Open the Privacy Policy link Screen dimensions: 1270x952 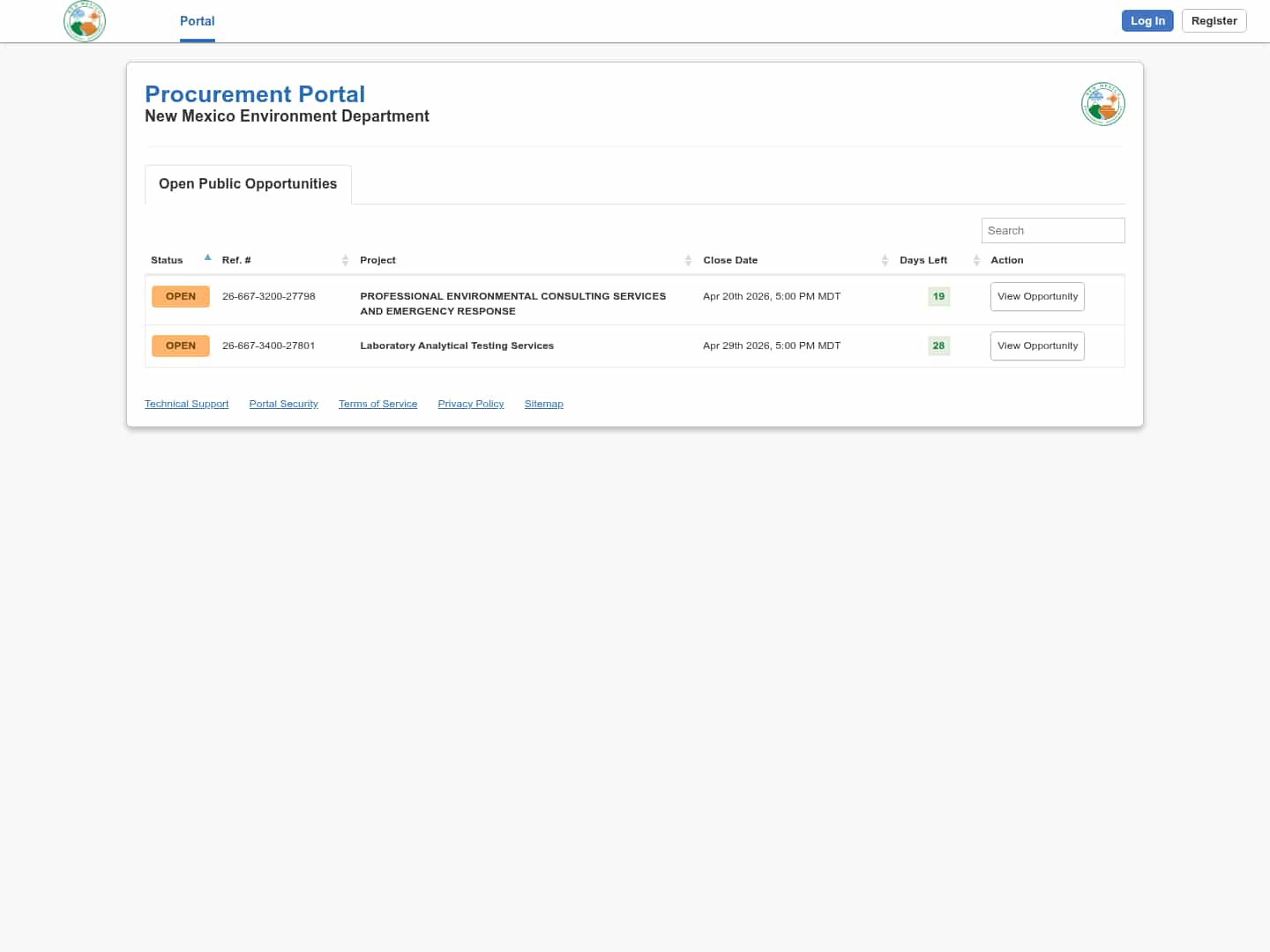[470, 404]
